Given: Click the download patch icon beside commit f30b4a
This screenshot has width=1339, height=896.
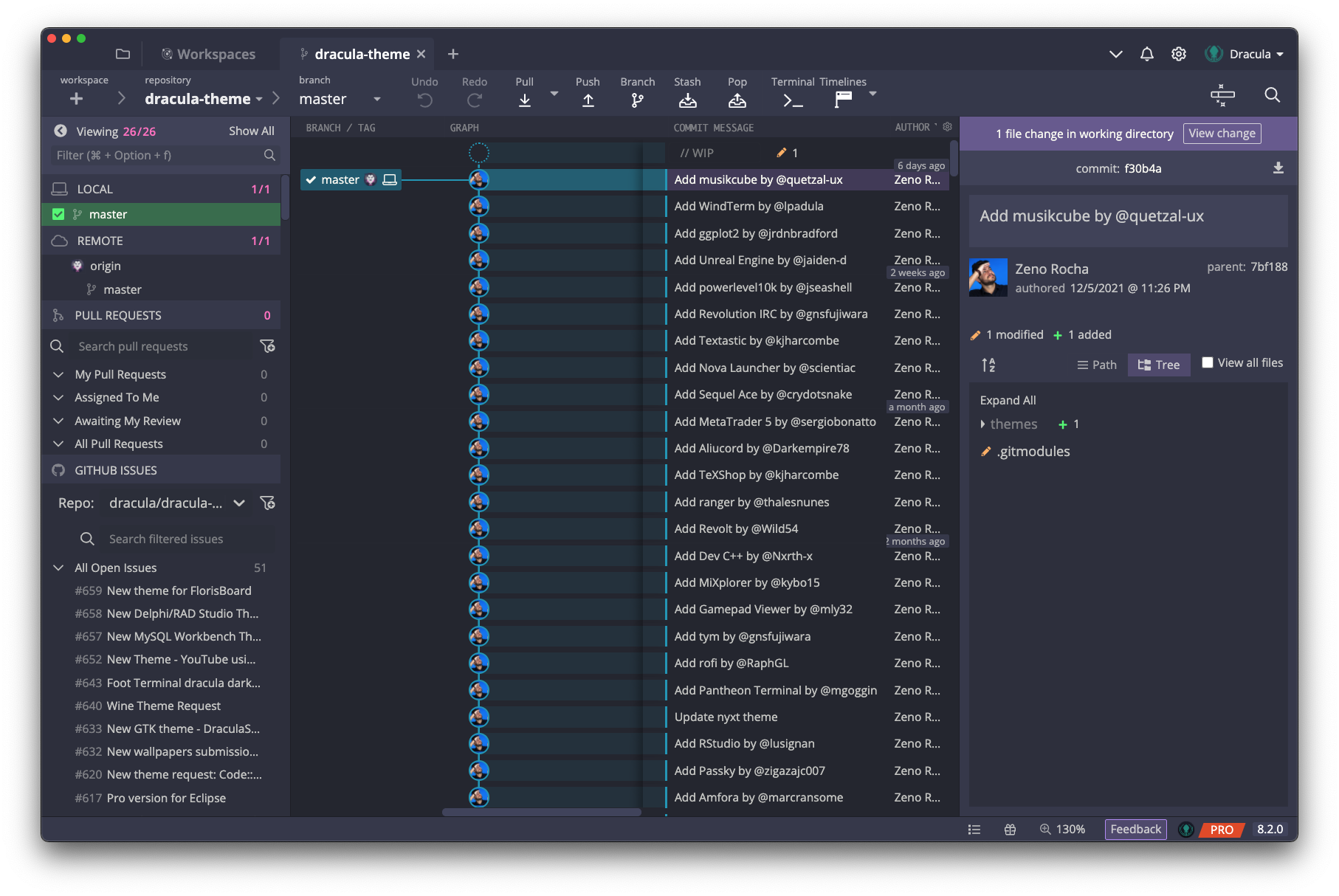Looking at the screenshot, I should [x=1278, y=168].
